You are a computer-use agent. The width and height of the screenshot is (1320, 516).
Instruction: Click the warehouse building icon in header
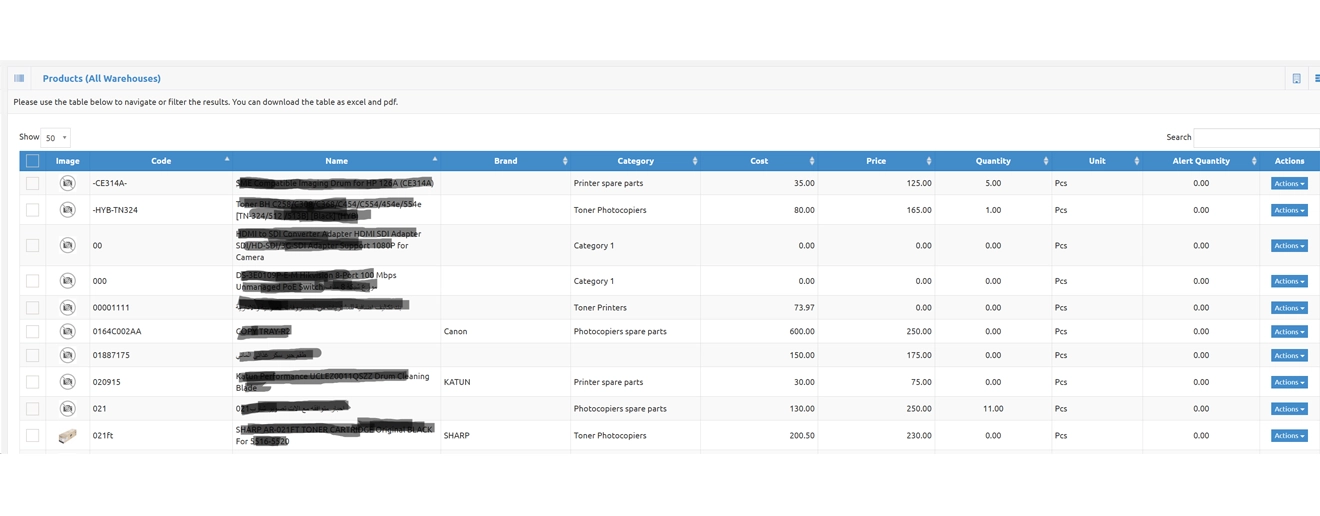(x=1296, y=79)
